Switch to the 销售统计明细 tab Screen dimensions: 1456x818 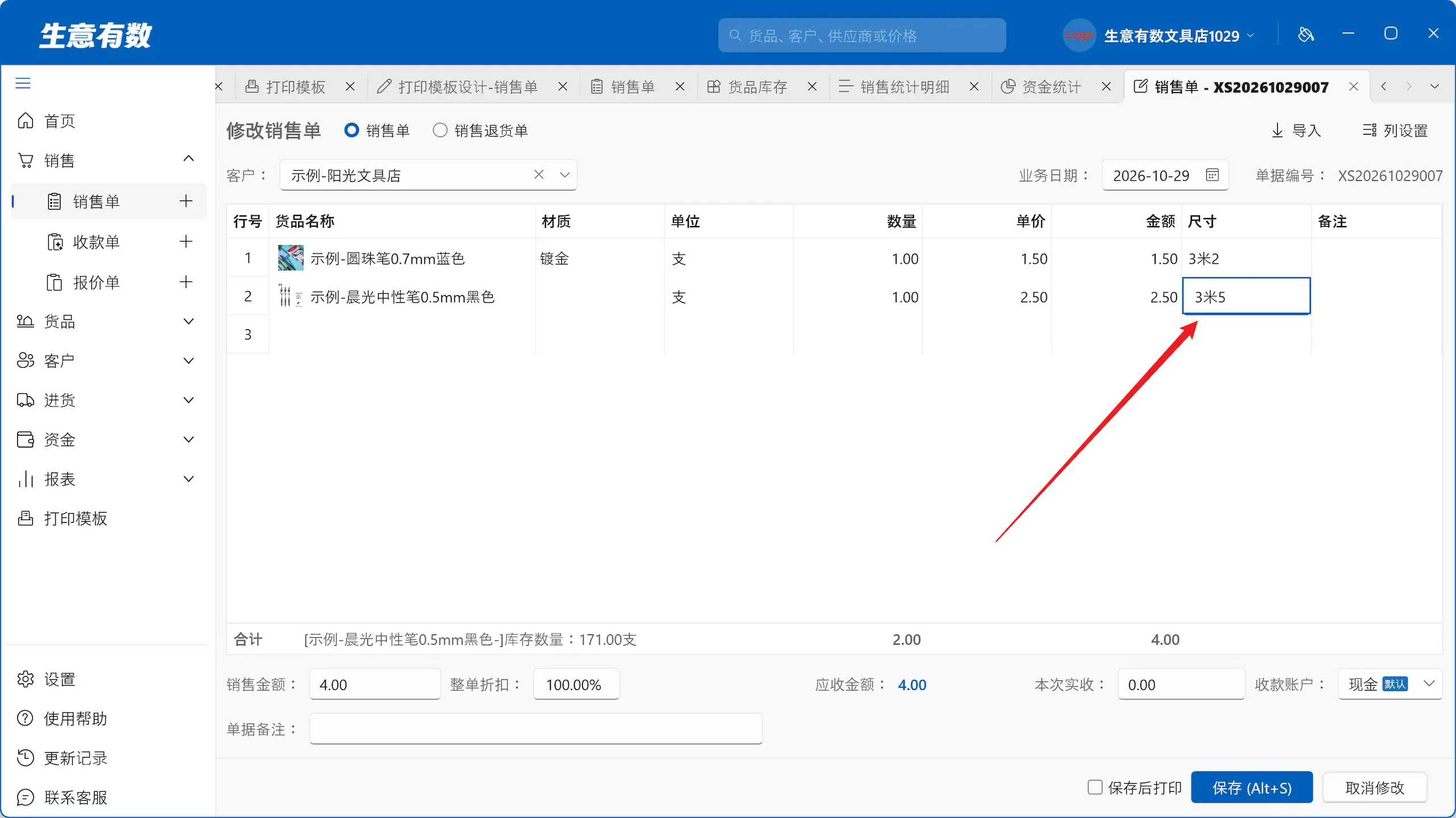(894, 87)
